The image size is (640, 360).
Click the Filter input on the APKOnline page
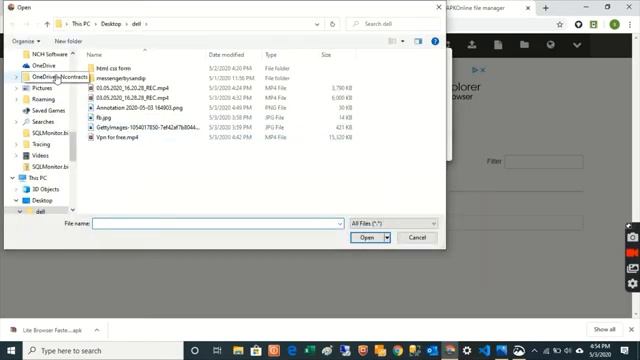[x=544, y=162]
